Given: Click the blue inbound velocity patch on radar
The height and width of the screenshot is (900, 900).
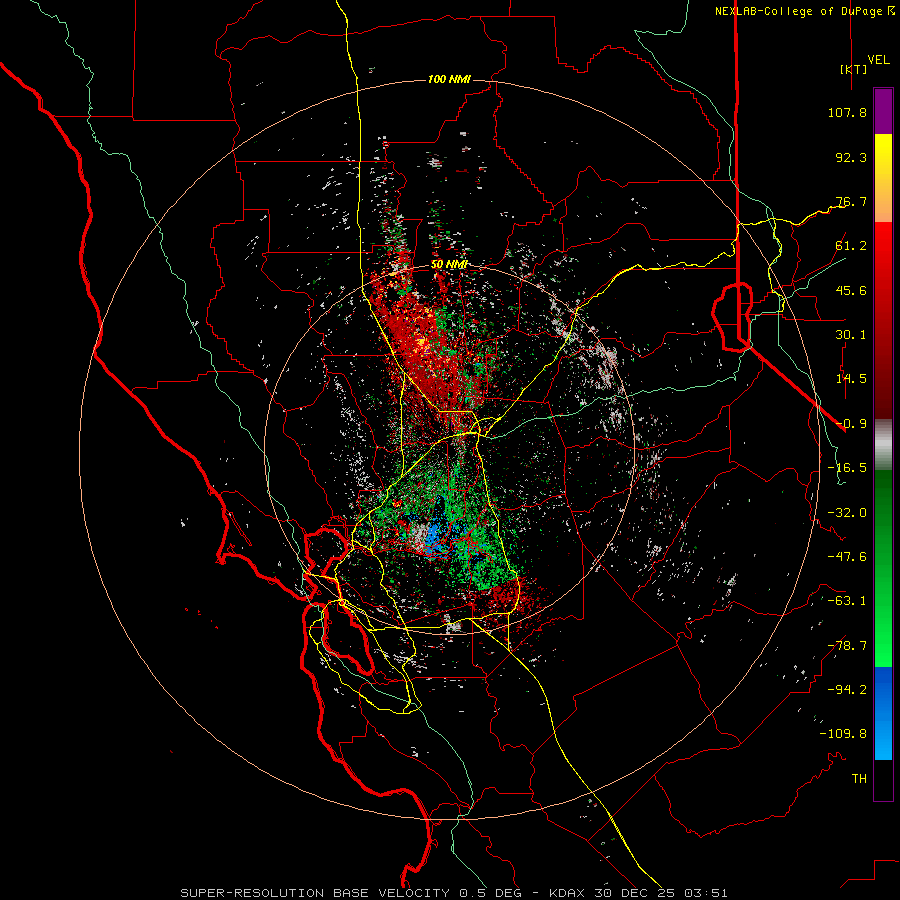Looking at the screenshot, I should point(435,533).
